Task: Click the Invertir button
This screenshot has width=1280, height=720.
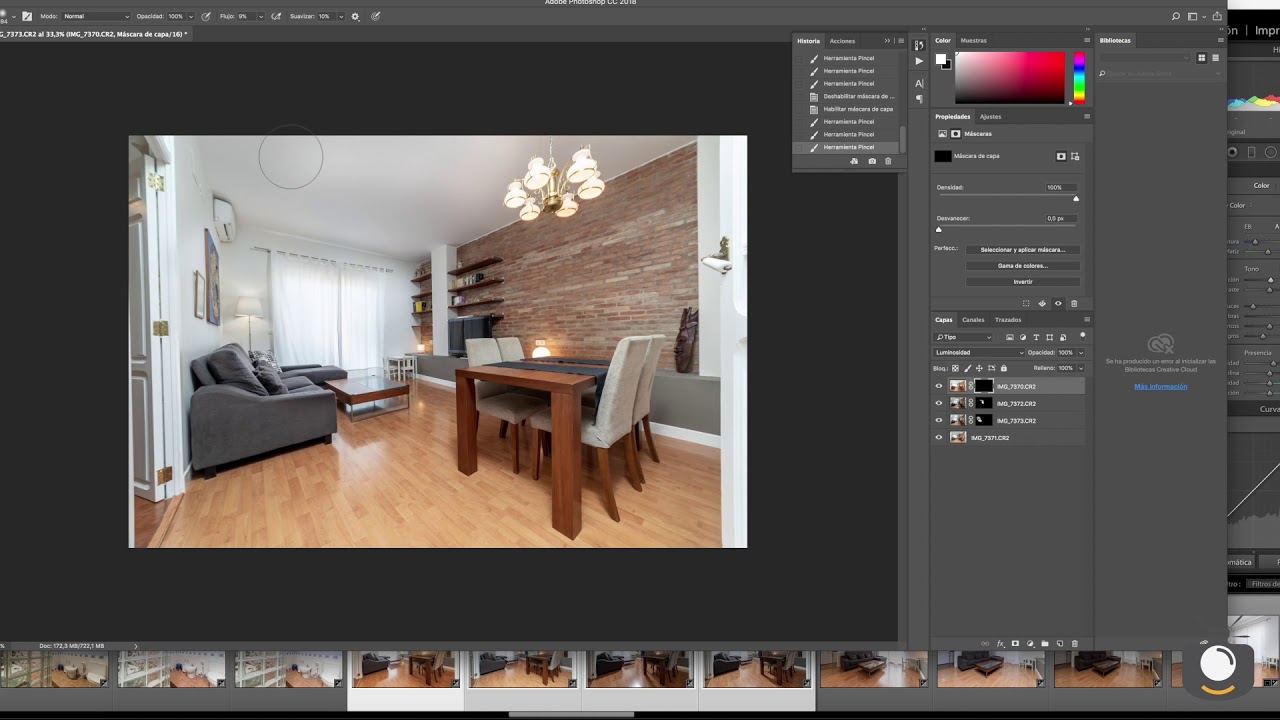Action: tap(1022, 282)
